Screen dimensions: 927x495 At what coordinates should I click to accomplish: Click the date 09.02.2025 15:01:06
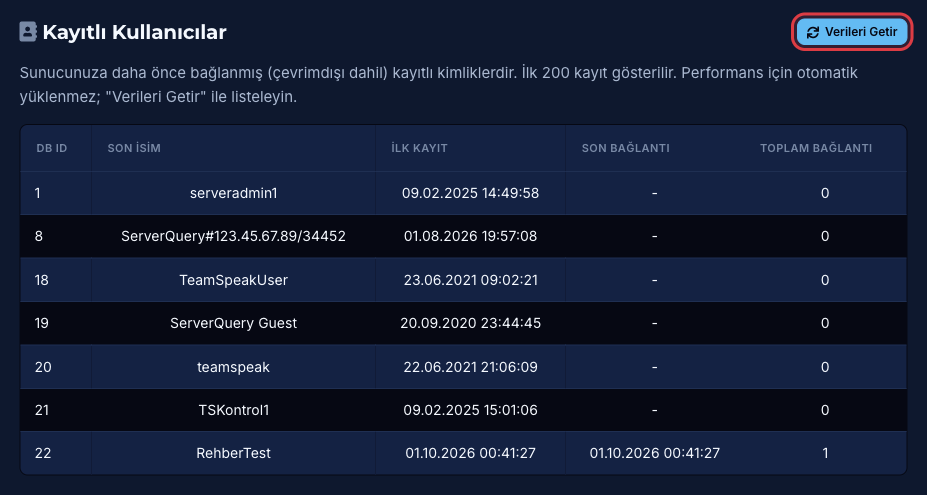[x=471, y=410]
